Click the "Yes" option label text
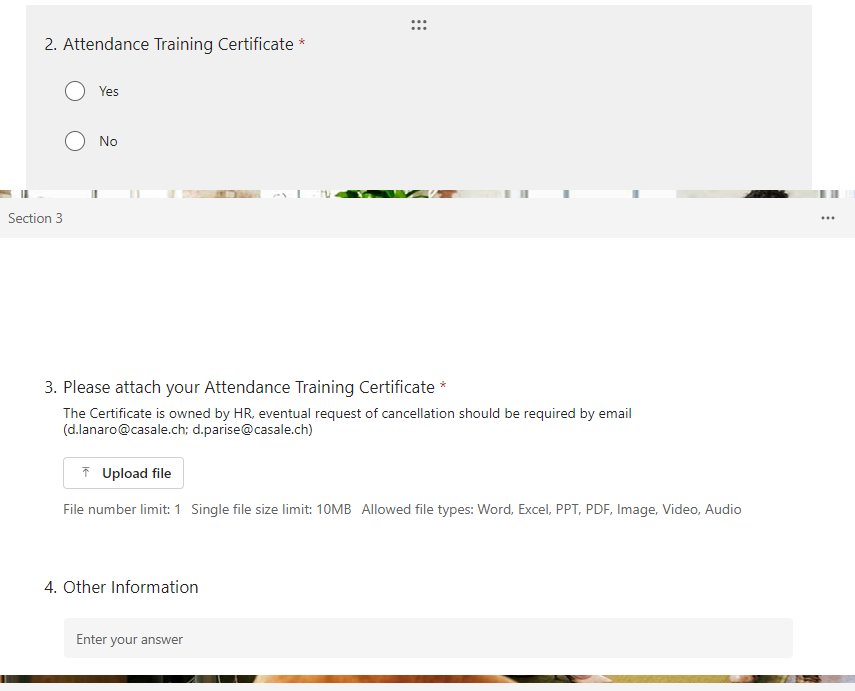The width and height of the screenshot is (855, 691). [x=108, y=91]
